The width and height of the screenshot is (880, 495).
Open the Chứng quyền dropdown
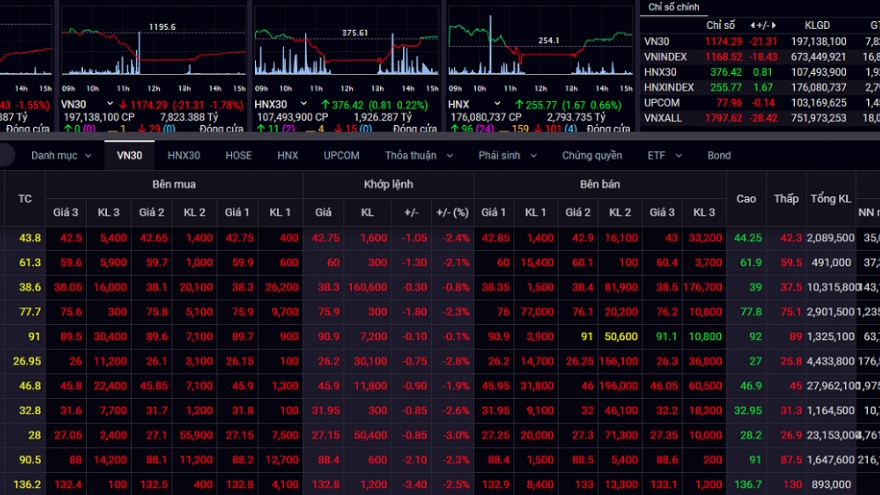pos(597,156)
